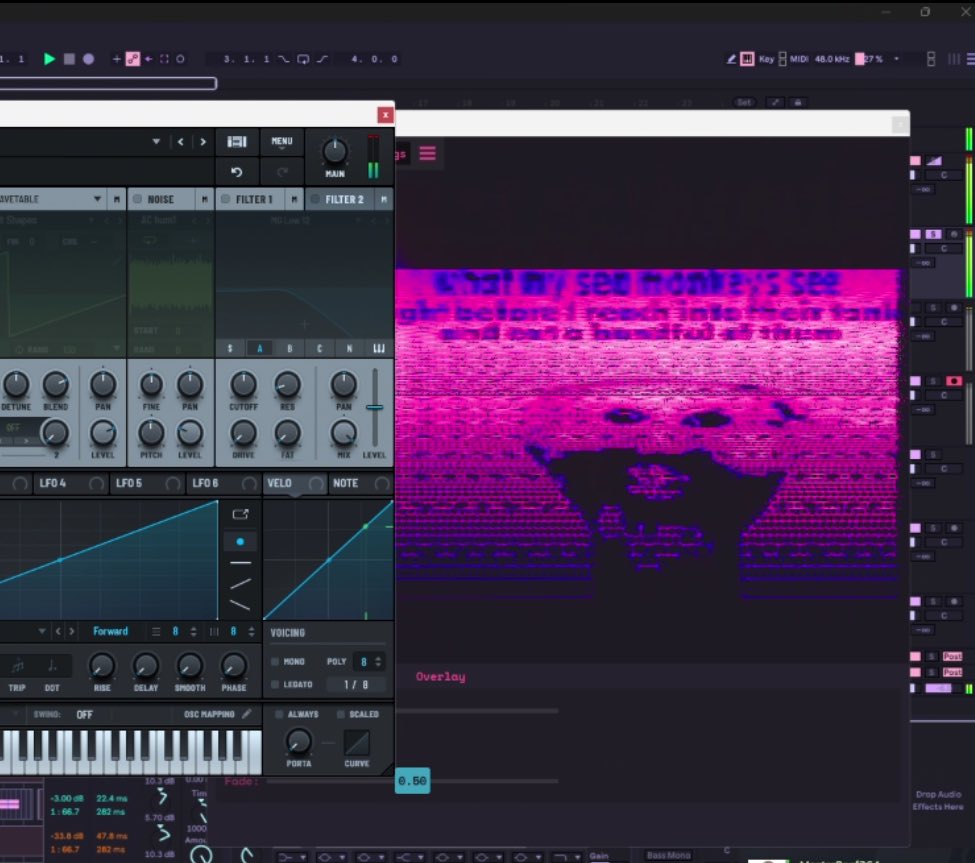Select filter routing B button
975x863 pixels.
click(289, 348)
